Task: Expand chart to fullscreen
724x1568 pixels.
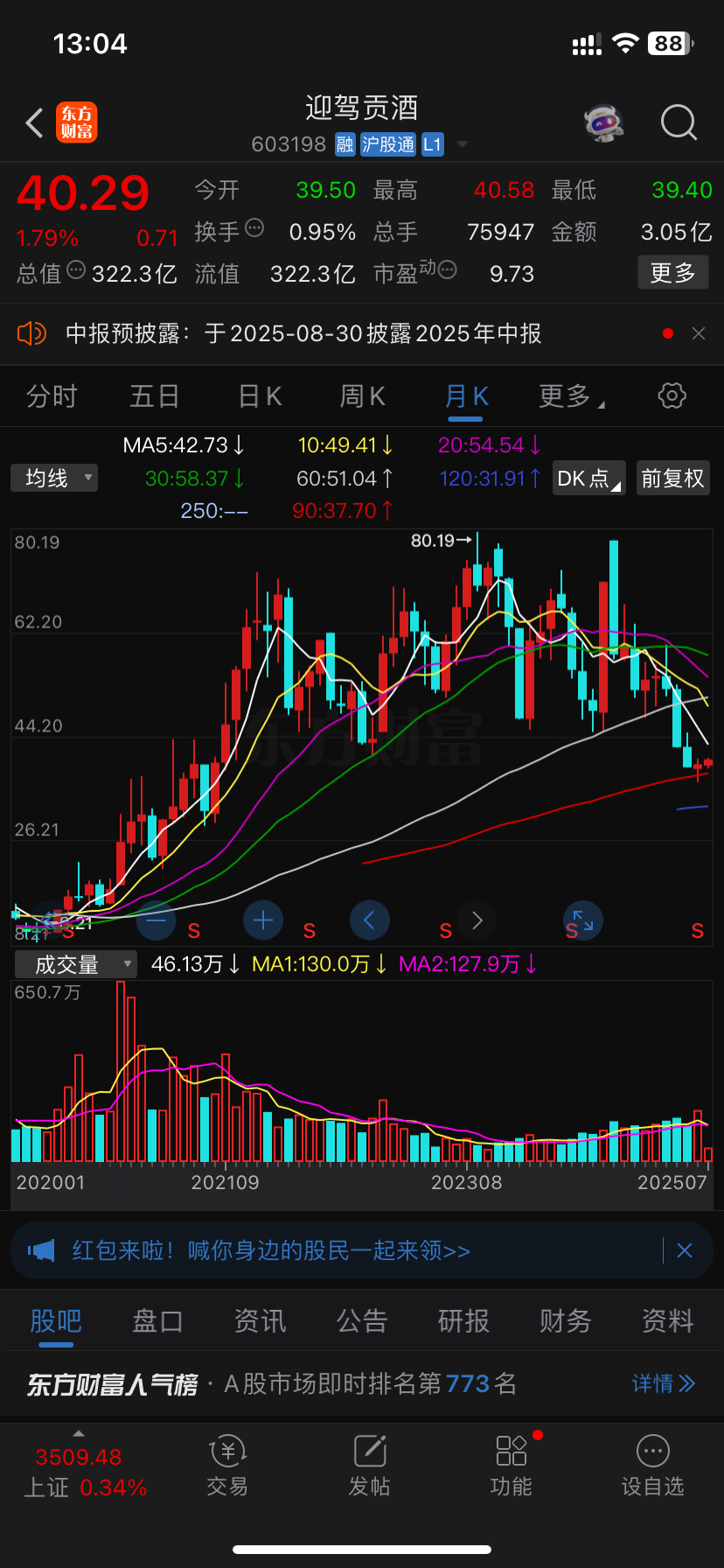Action: pos(583,920)
